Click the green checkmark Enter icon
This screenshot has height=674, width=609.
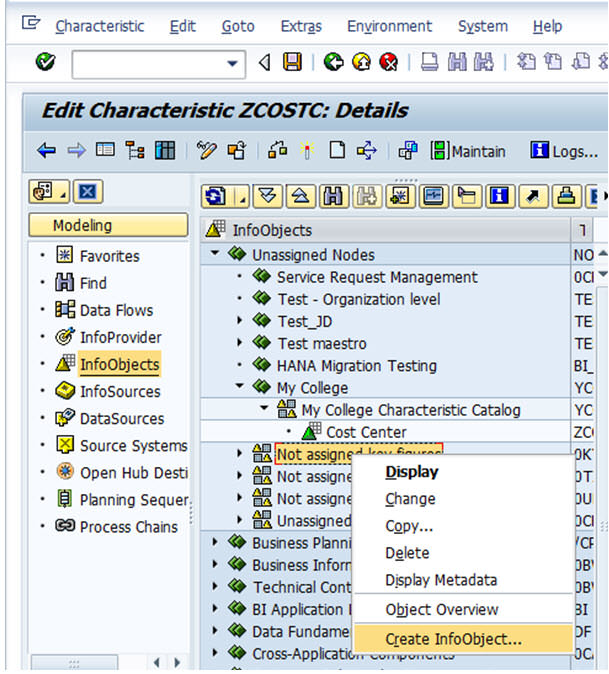45,63
